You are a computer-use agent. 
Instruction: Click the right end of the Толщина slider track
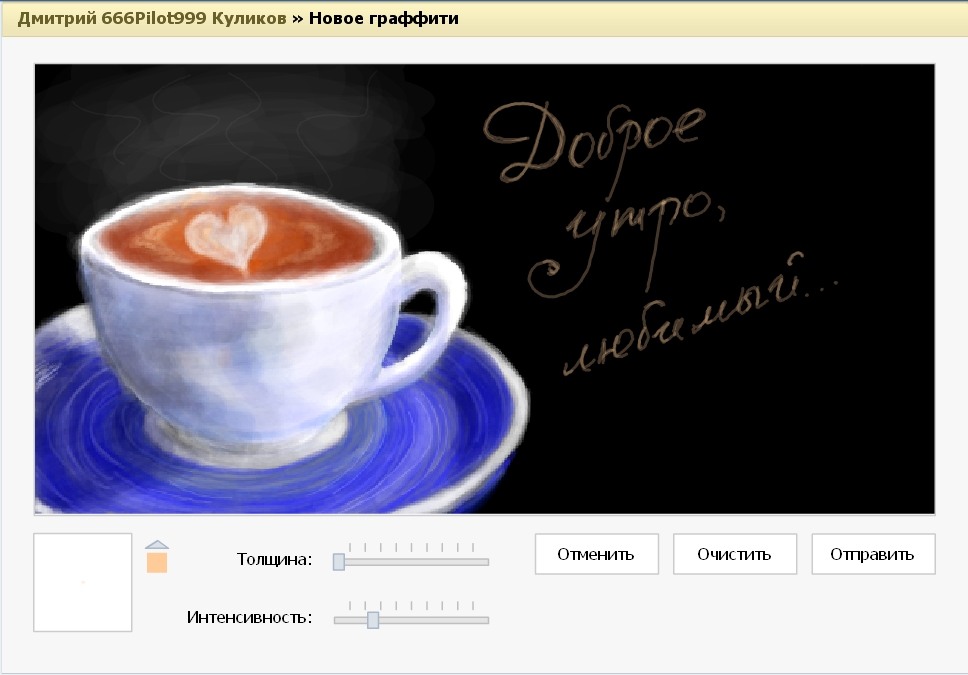pyautogui.click(x=484, y=562)
